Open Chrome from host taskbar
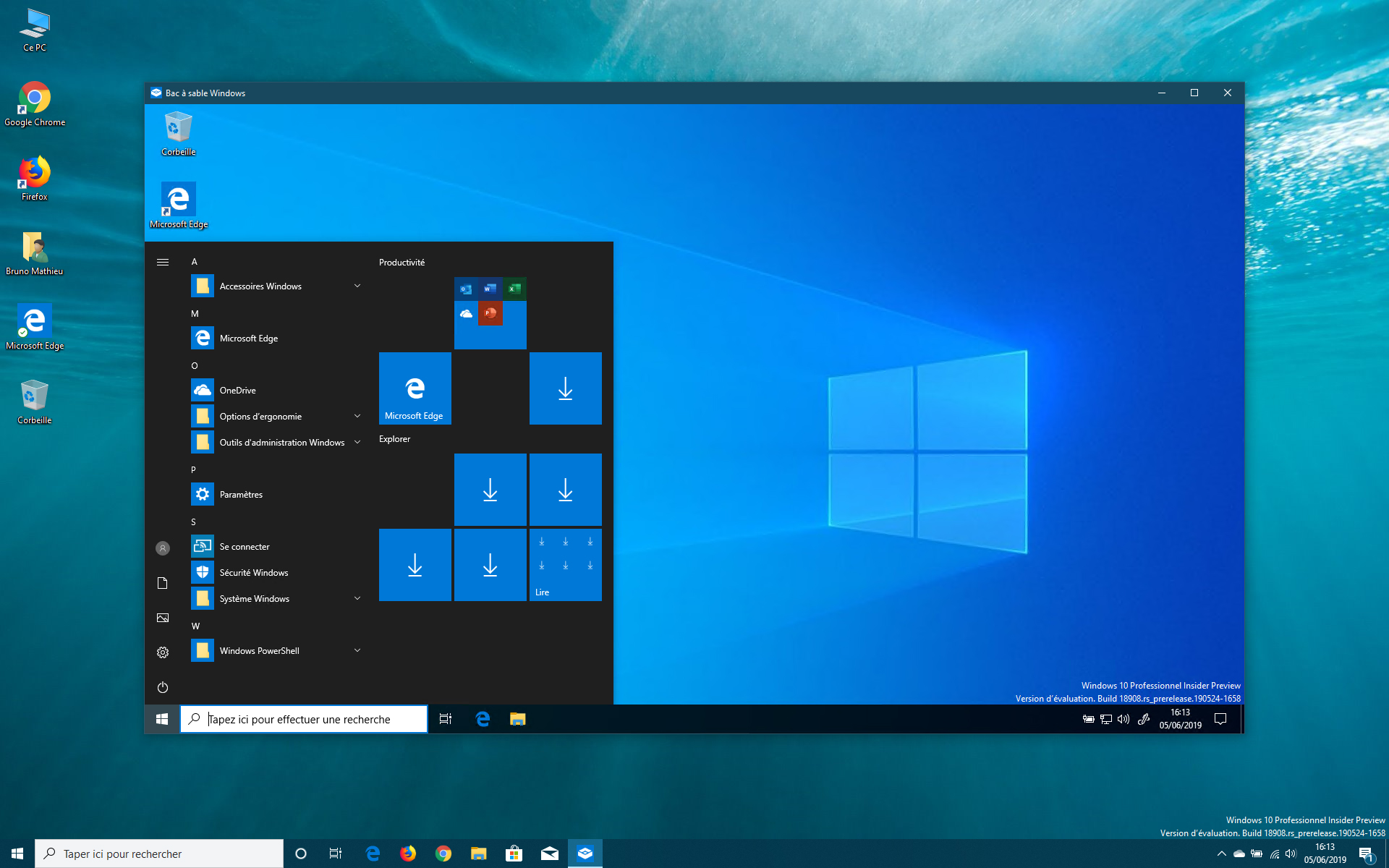The width and height of the screenshot is (1389, 868). click(x=443, y=854)
